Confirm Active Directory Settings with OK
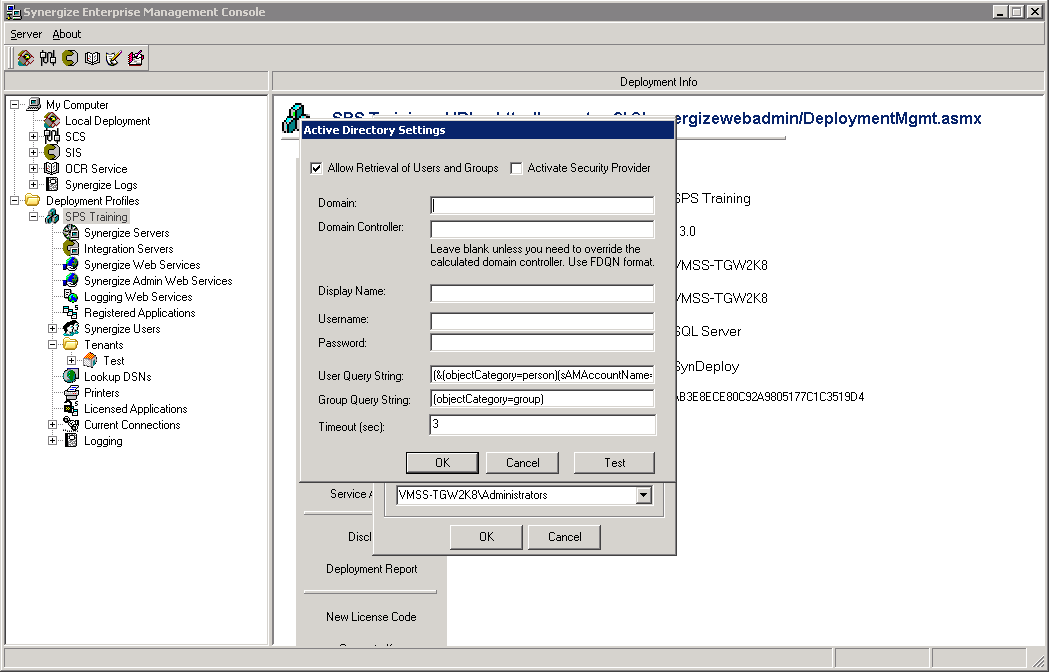The height and width of the screenshot is (672, 1049). tap(442, 463)
